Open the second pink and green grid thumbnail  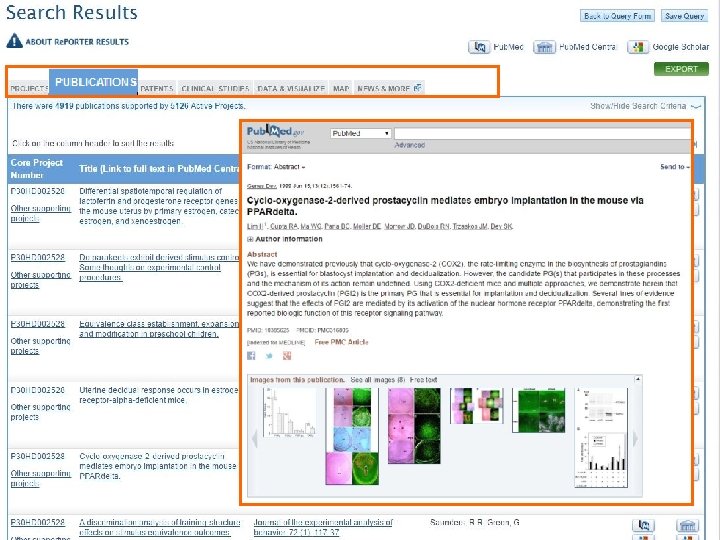[x=414, y=426]
